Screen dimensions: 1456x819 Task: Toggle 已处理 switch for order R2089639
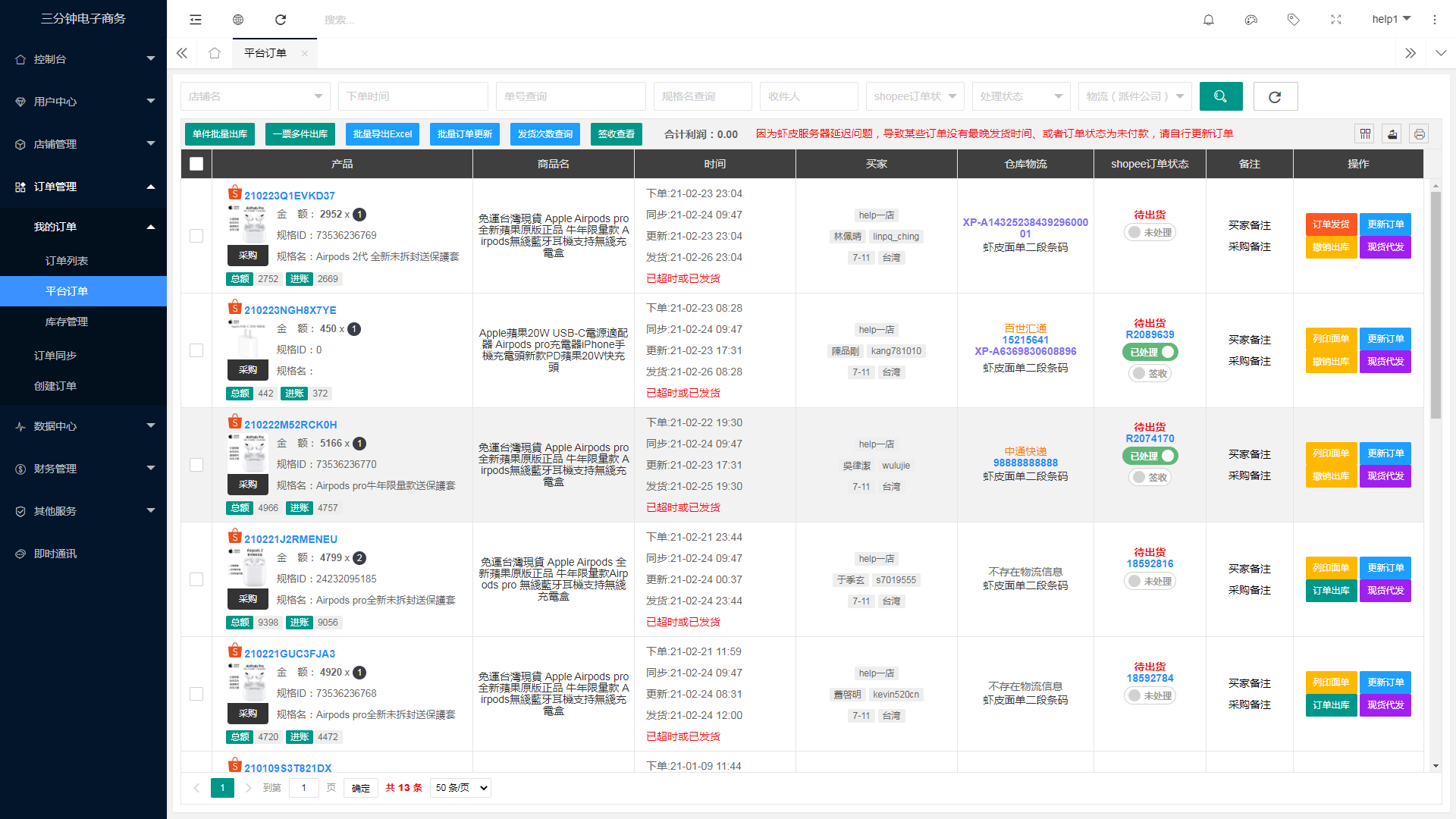point(1150,352)
